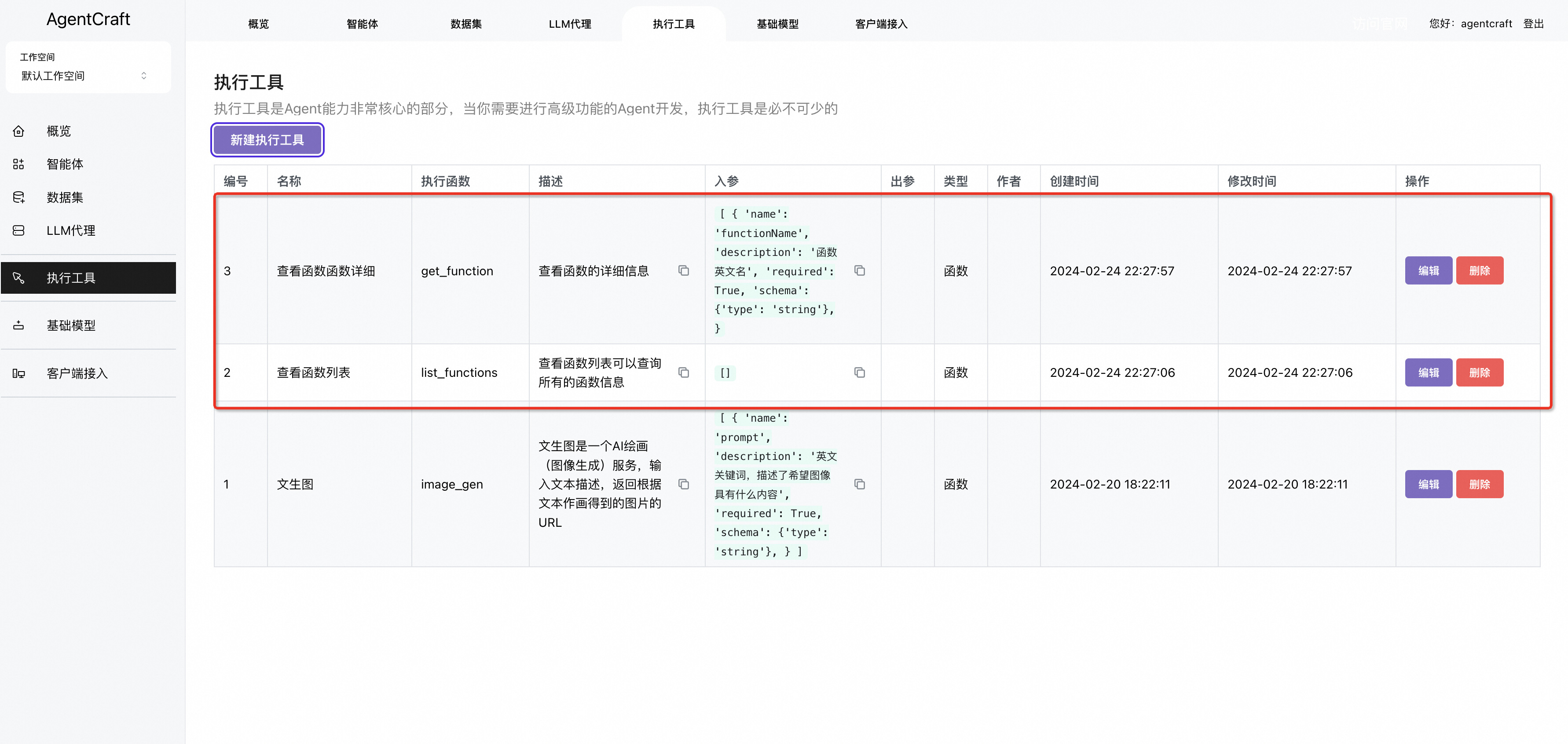Copy description of image_gen row
The width and height of the screenshot is (1568, 744).
684,484
